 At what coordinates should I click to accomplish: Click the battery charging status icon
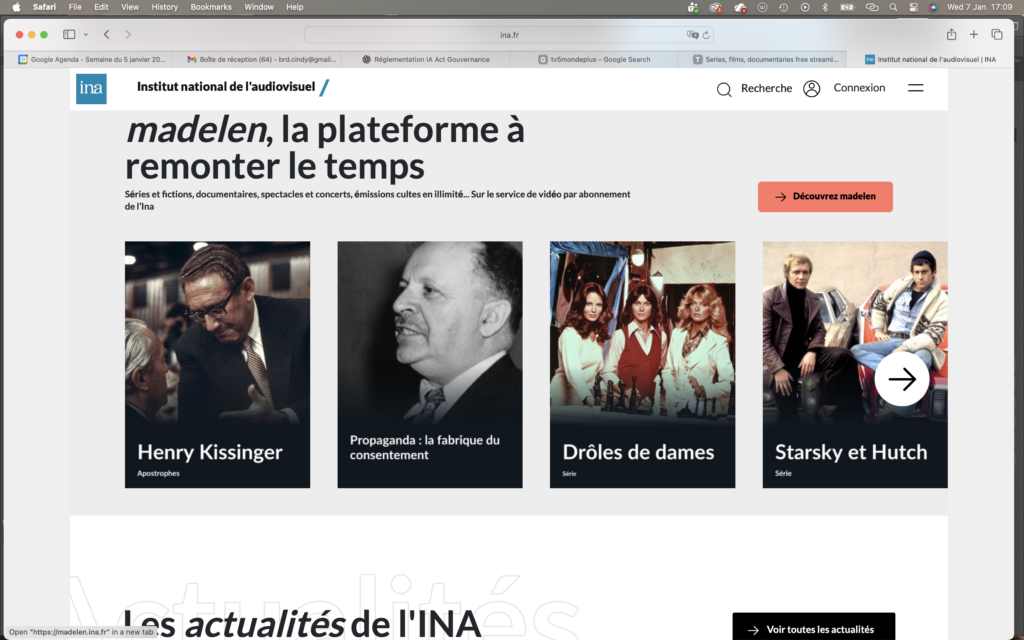pyautogui.click(x=847, y=7)
